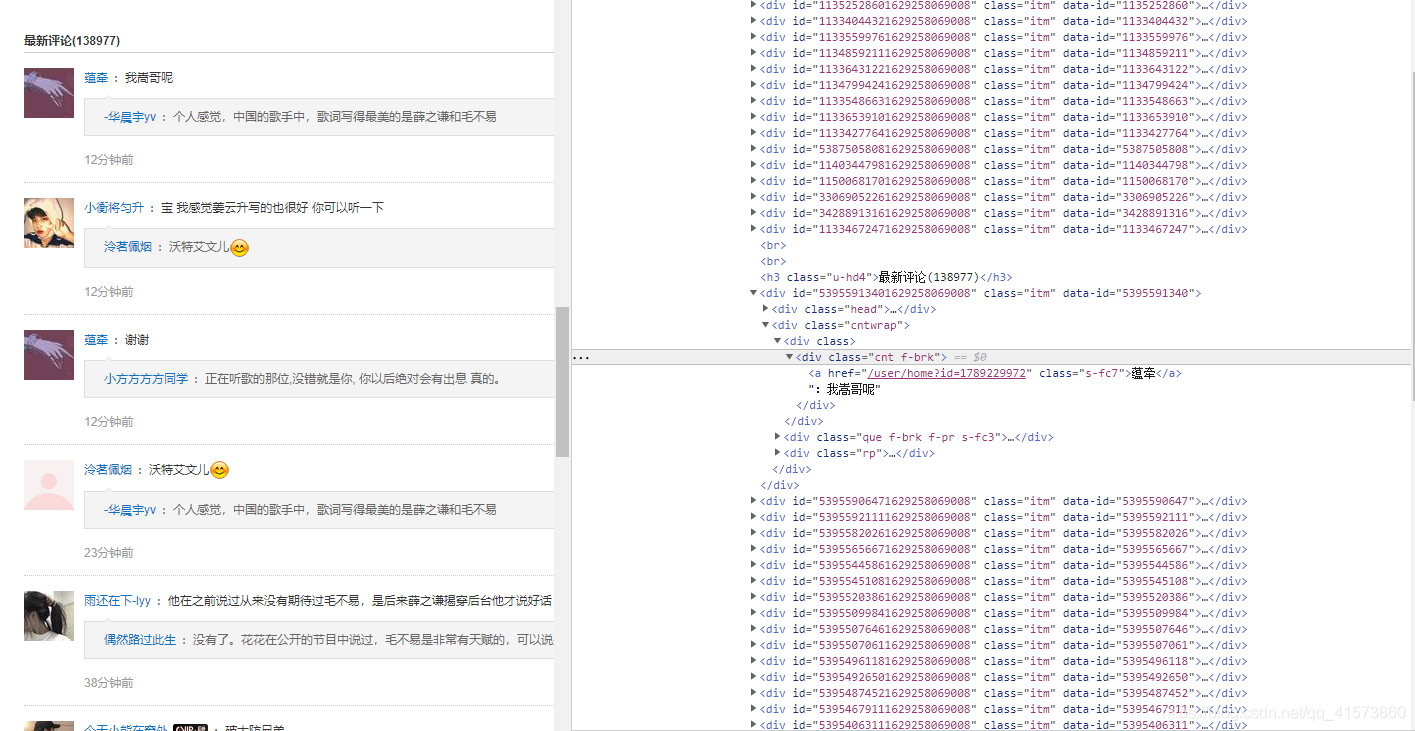Open quoted user -华晨宇yv under 我嵩哥呢

point(130,116)
